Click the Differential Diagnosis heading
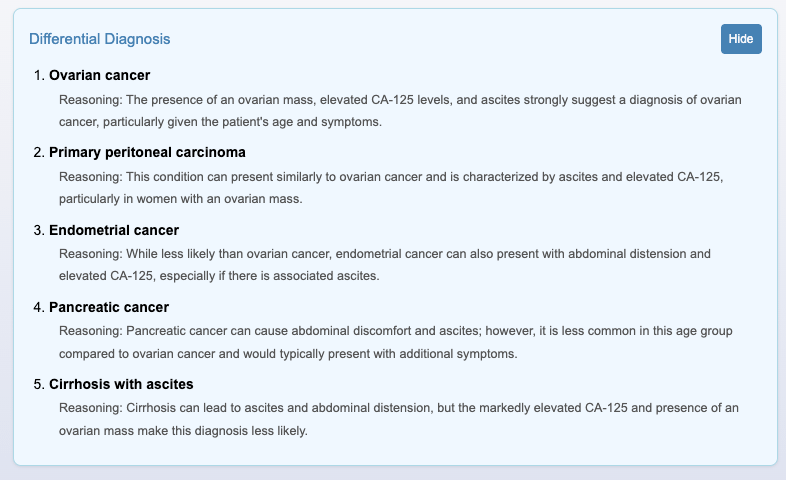The width and height of the screenshot is (786, 480). 99,39
